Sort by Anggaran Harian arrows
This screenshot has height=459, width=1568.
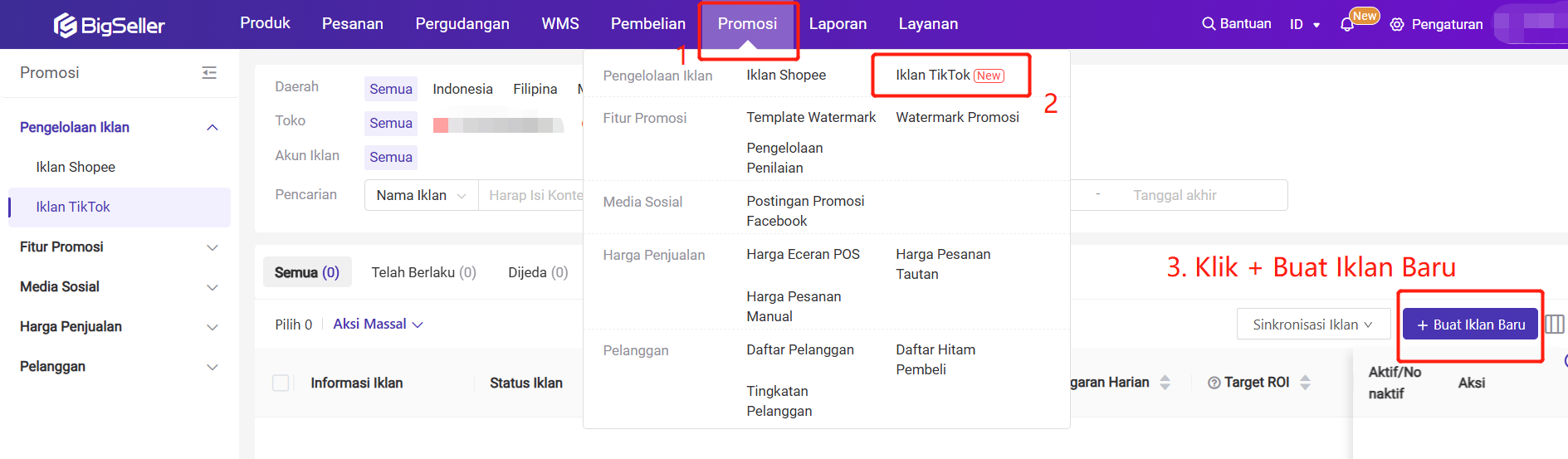pos(1165,383)
